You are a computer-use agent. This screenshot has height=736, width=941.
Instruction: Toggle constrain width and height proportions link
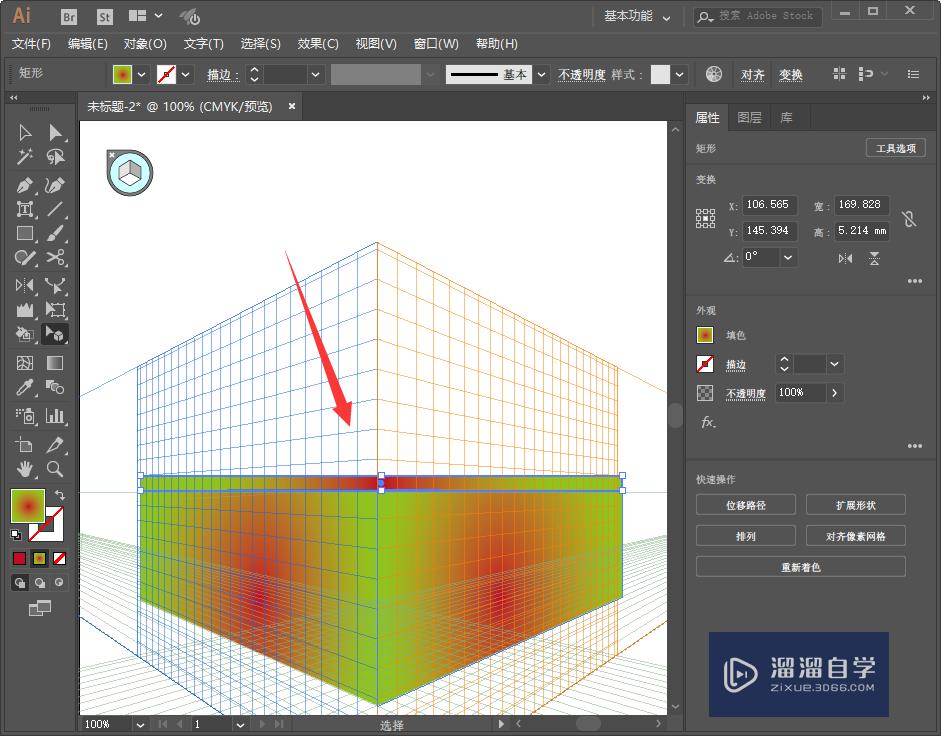(x=908, y=218)
